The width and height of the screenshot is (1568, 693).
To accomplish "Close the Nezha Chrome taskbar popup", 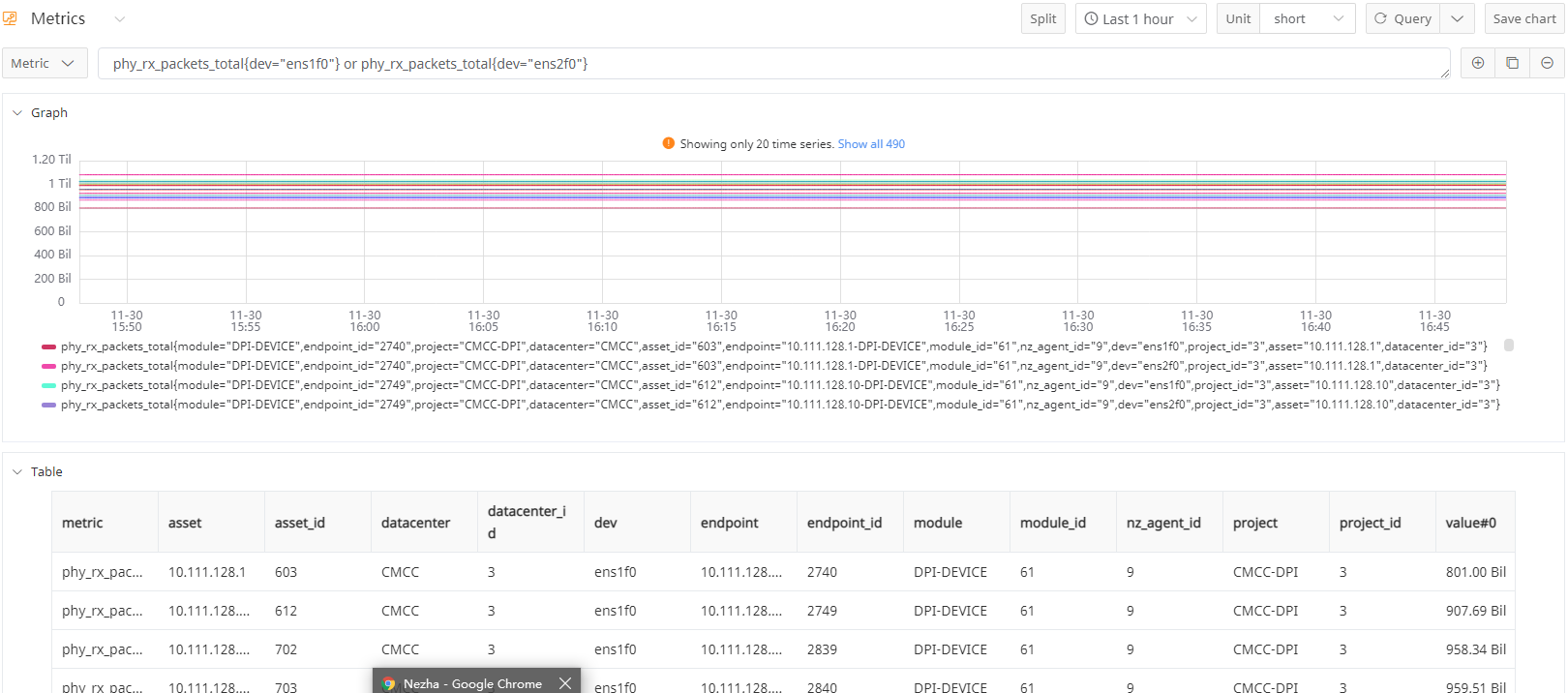I will coord(565,683).
